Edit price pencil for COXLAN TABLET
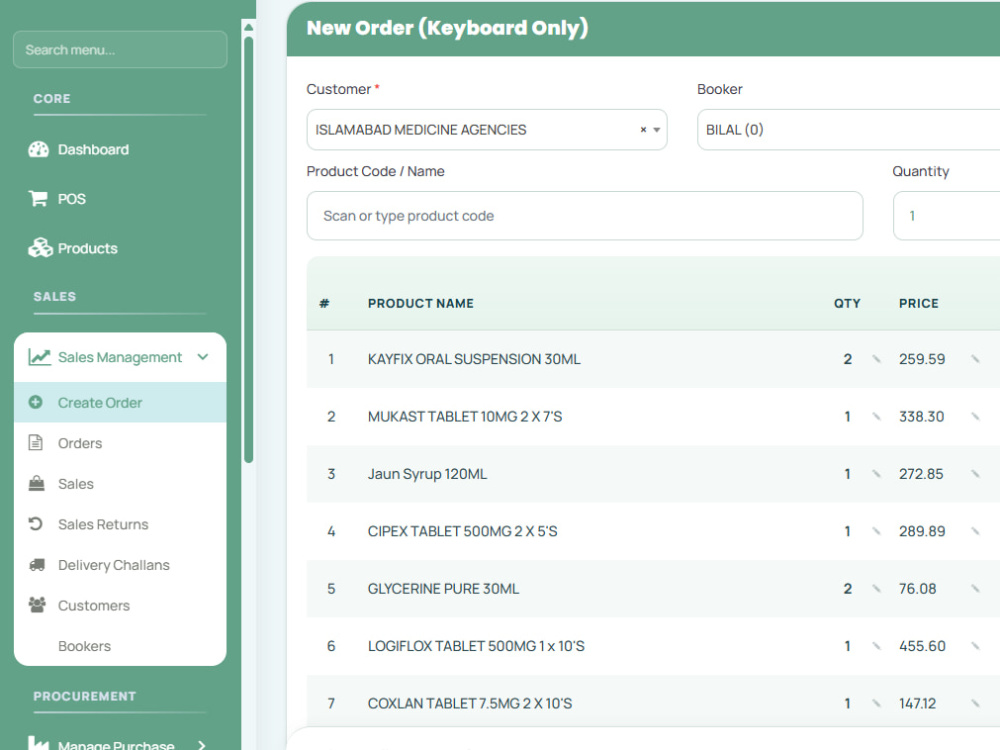This screenshot has height=750, width=1000. pos(975,703)
